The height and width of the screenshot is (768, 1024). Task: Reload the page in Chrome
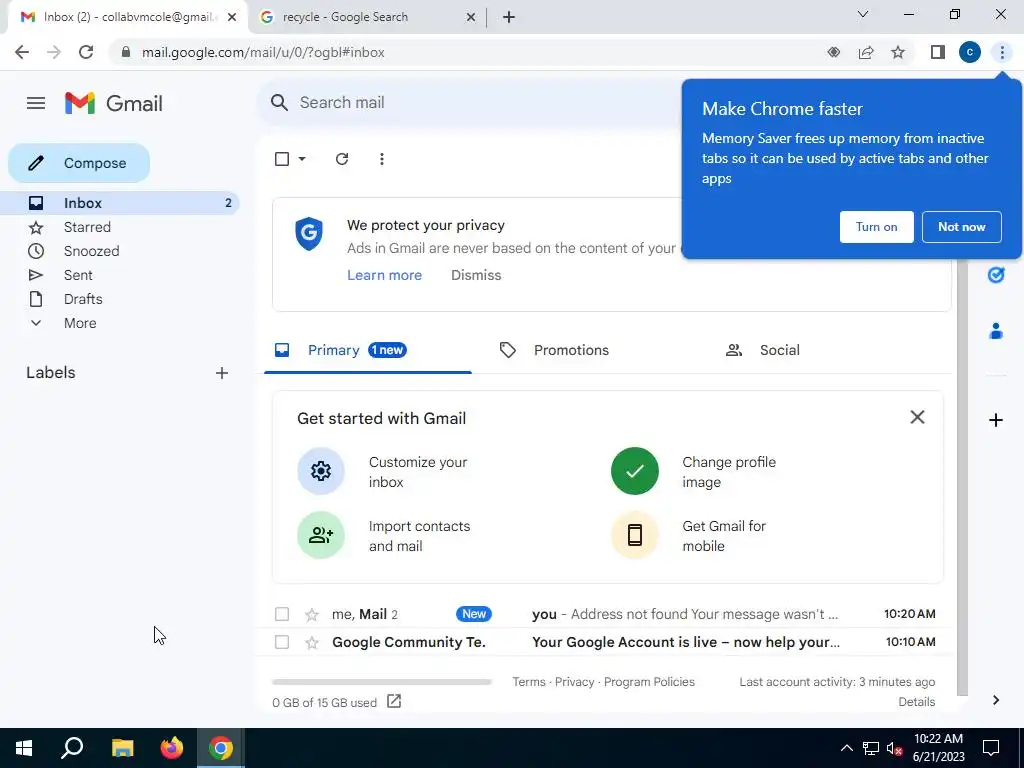pos(86,52)
